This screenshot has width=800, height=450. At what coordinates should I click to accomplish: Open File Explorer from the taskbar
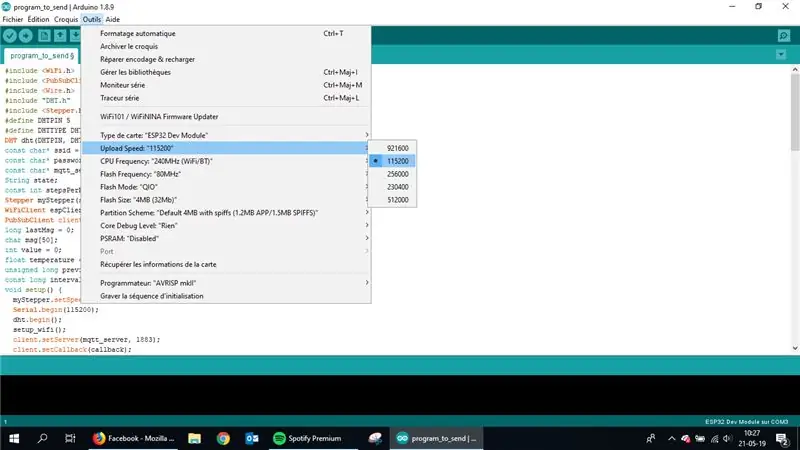(194, 438)
